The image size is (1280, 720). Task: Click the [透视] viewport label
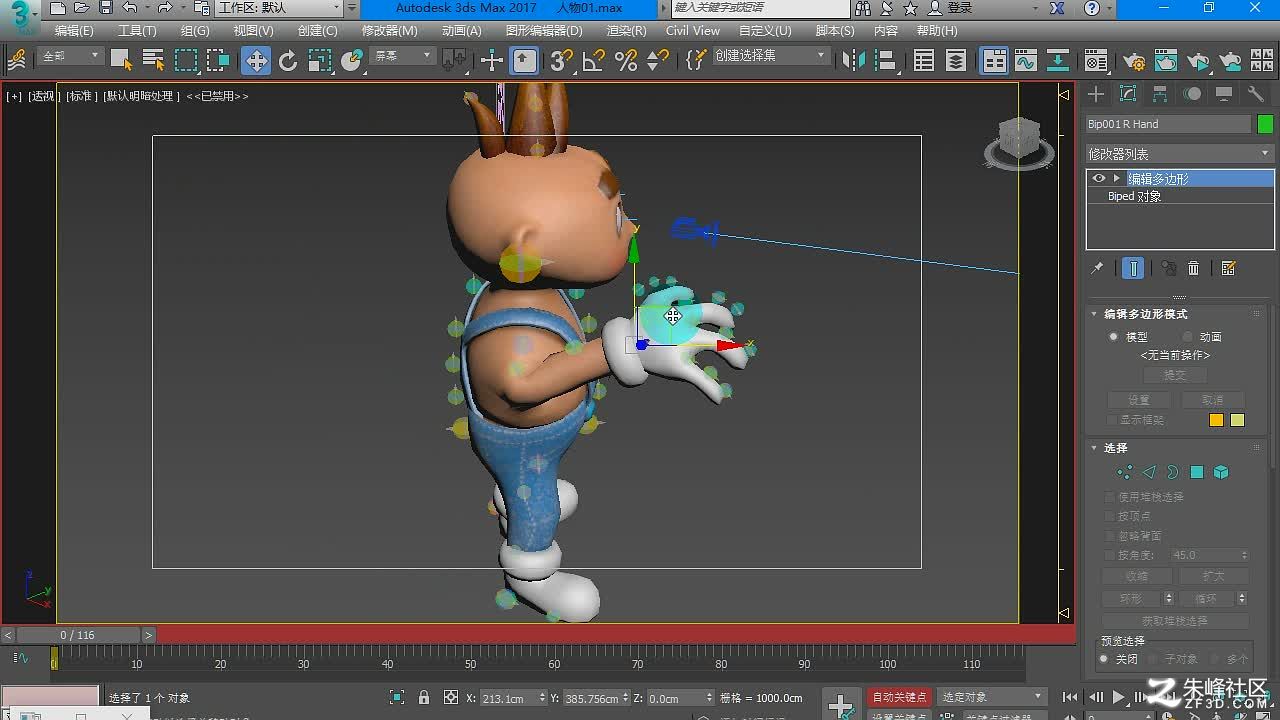(42, 96)
